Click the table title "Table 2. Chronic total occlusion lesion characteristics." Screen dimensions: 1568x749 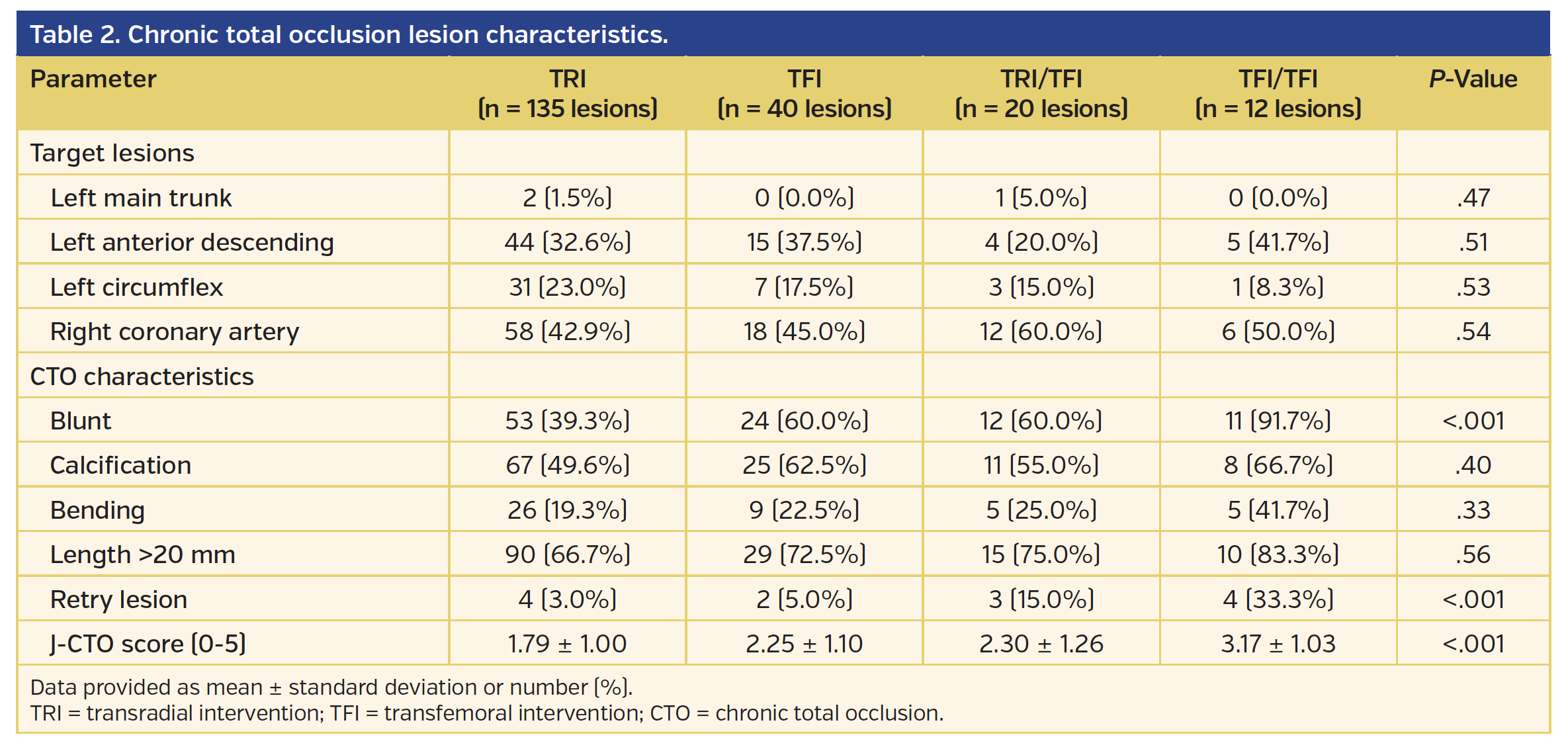(349, 34)
